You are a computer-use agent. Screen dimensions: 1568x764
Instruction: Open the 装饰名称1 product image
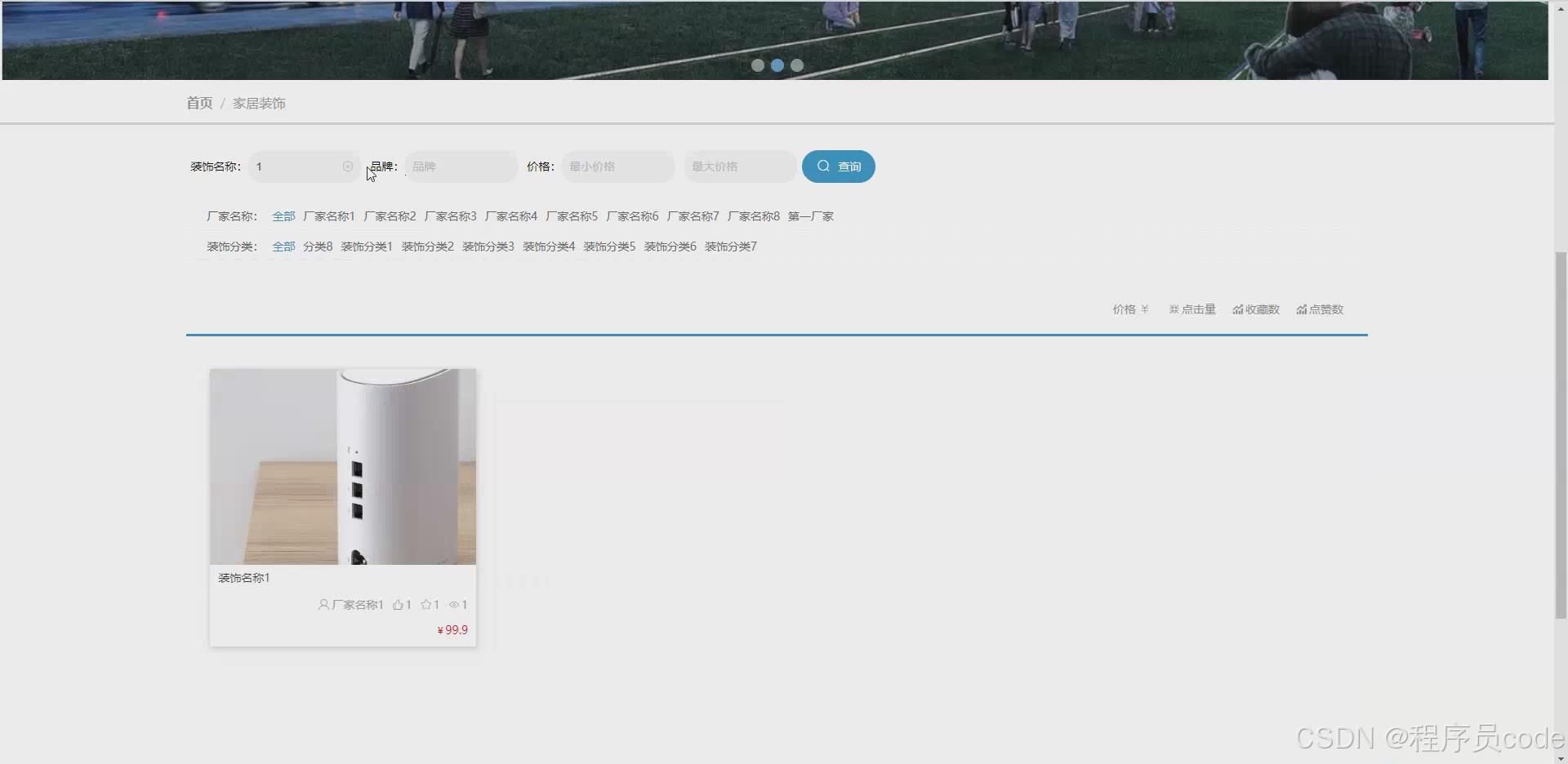[343, 467]
